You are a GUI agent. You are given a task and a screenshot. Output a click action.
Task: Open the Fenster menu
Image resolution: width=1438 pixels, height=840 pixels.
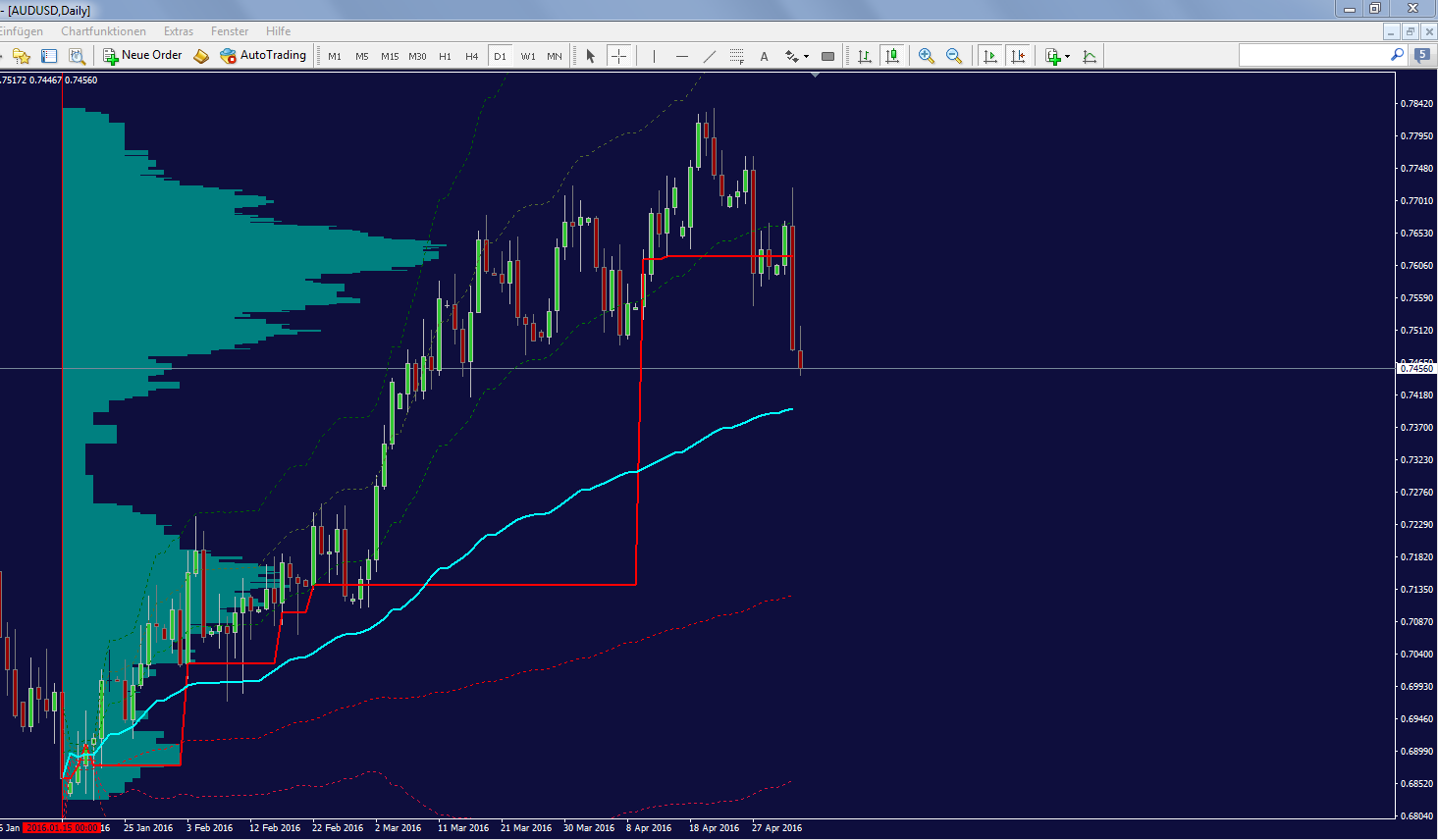point(230,31)
